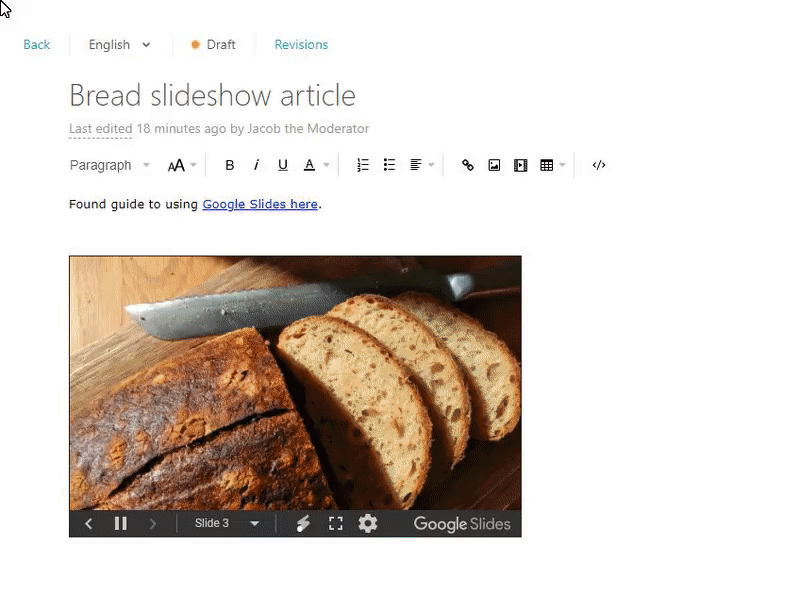Follow the Google Slides here link
The width and height of the screenshot is (800, 594).
pyautogui.click(x=260, y=204)
